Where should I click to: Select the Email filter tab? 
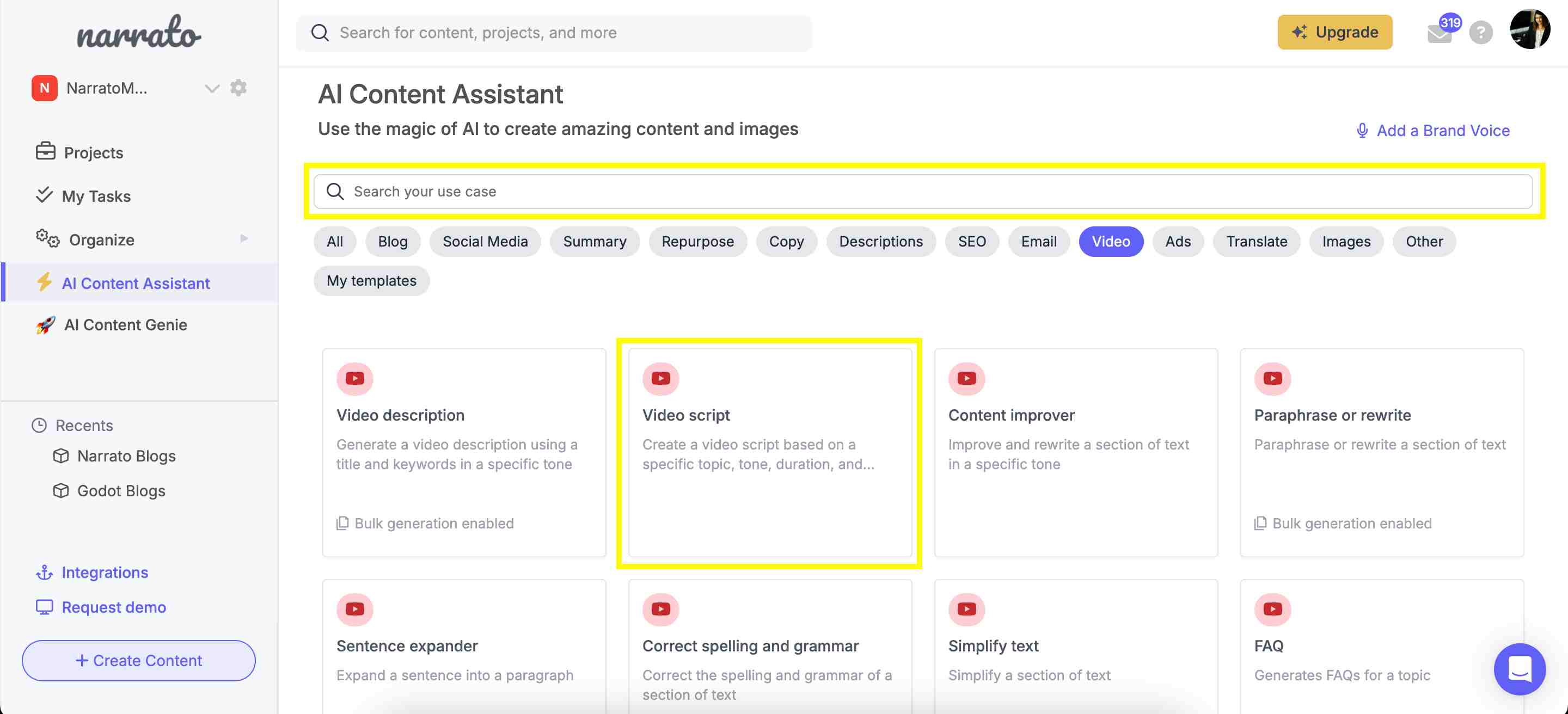(1039, 242)
